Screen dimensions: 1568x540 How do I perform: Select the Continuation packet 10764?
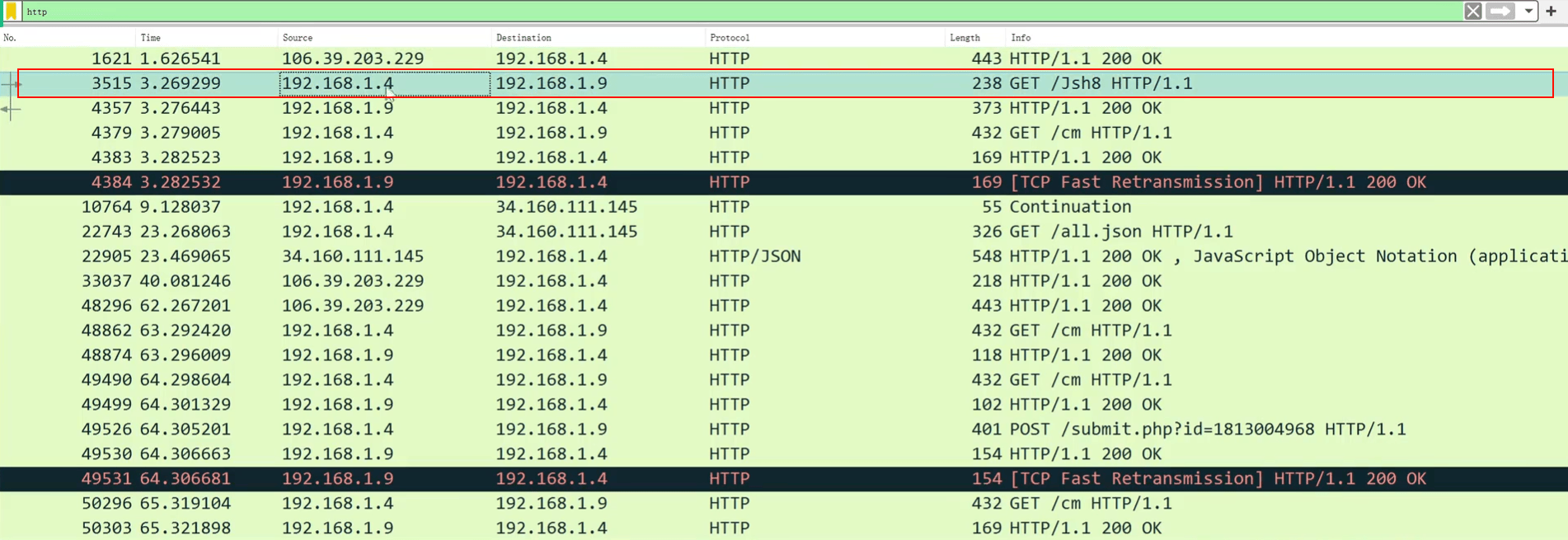[784, 207]
